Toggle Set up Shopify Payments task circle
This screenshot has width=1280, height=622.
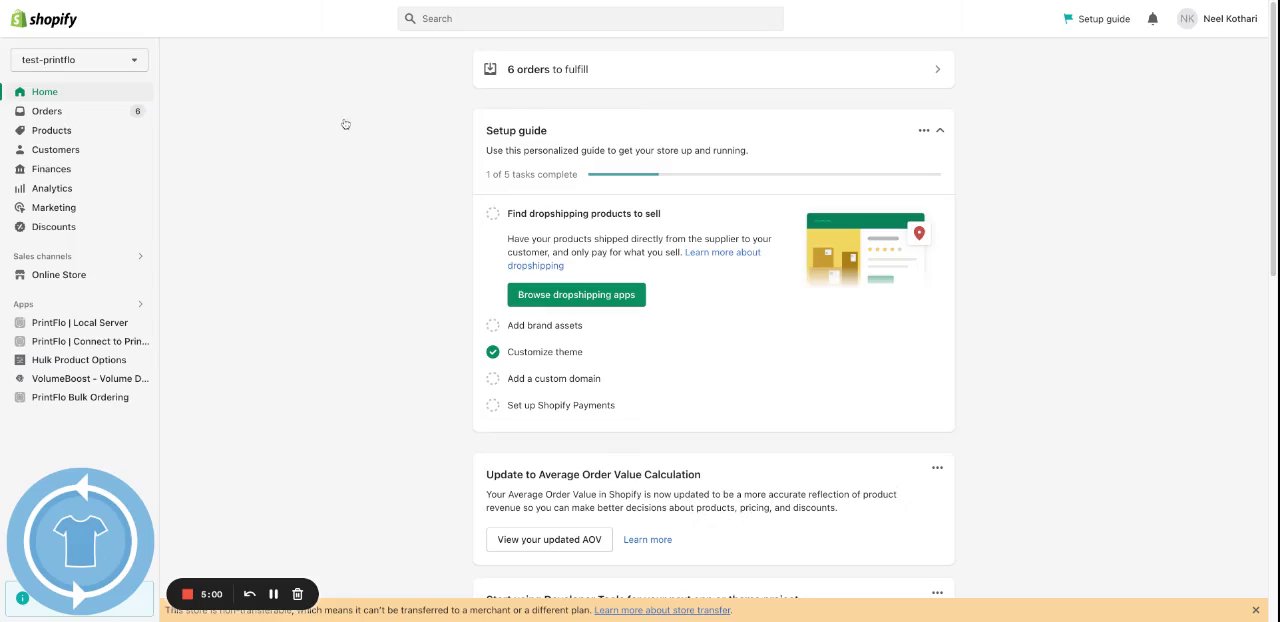pyautogui.click(x=493, y=405)
